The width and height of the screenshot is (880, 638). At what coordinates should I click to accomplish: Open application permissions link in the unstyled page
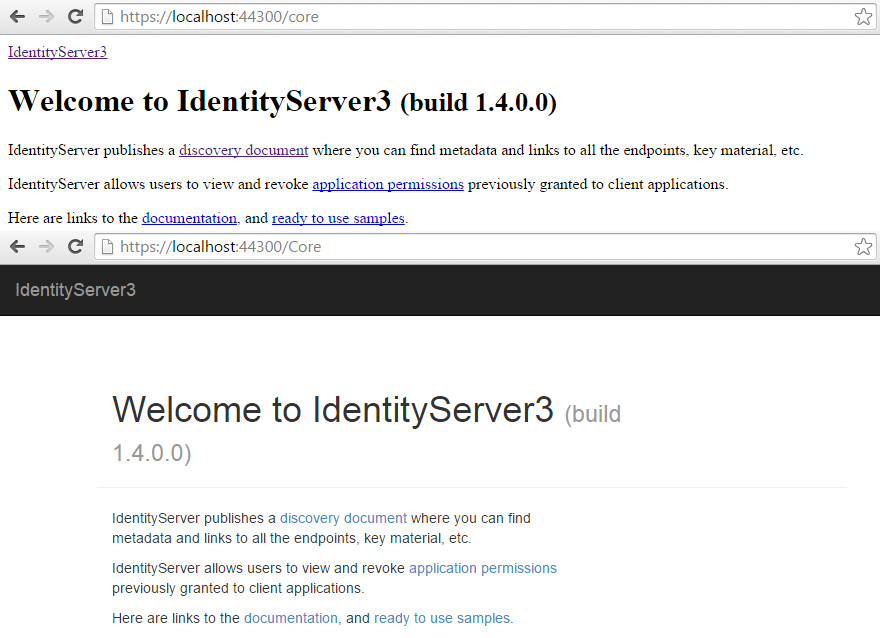coord(388,185)
